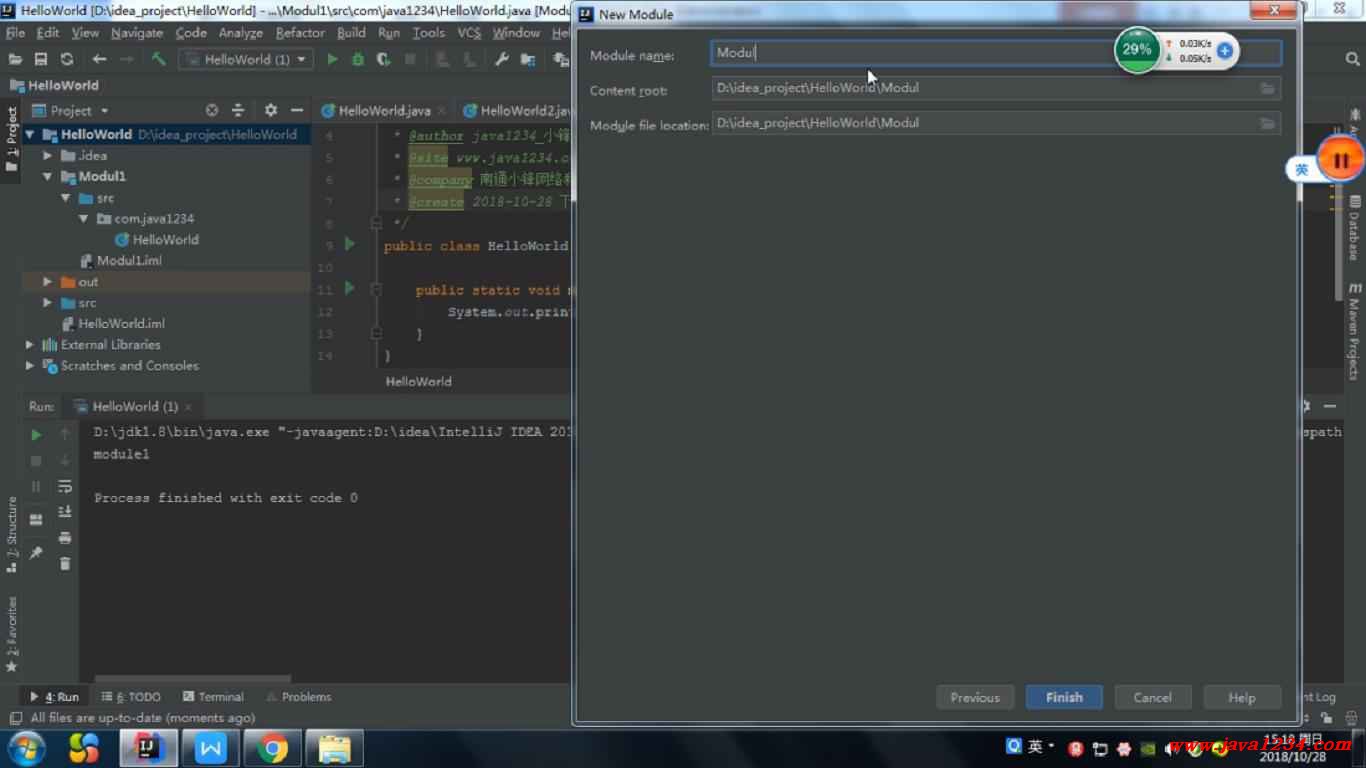Viewport: 1366px width, 768px height.
Task: Click the Synchronize toolbar icon
Action: click(x=67, y=59)
